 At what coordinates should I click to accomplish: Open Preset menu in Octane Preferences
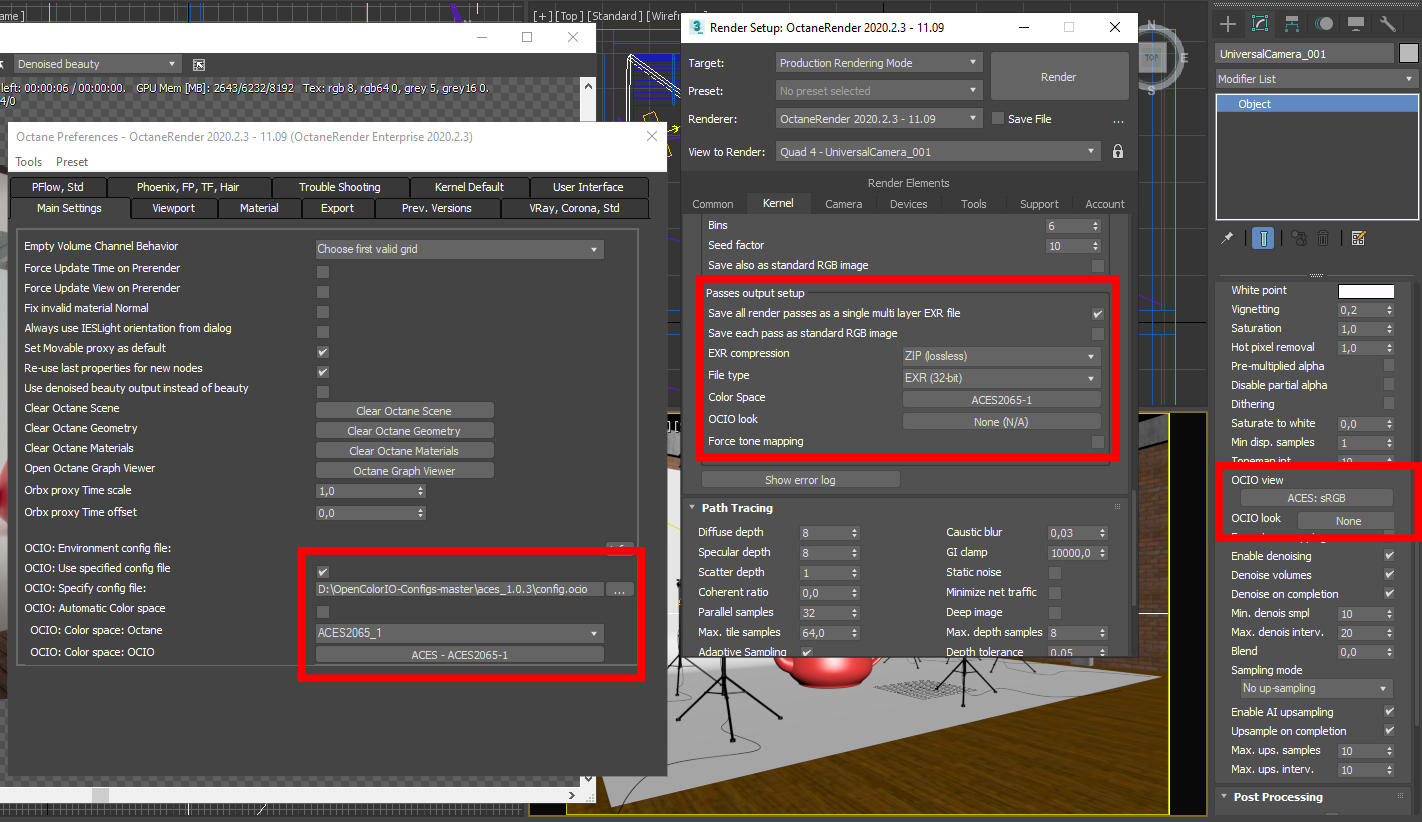72,162
